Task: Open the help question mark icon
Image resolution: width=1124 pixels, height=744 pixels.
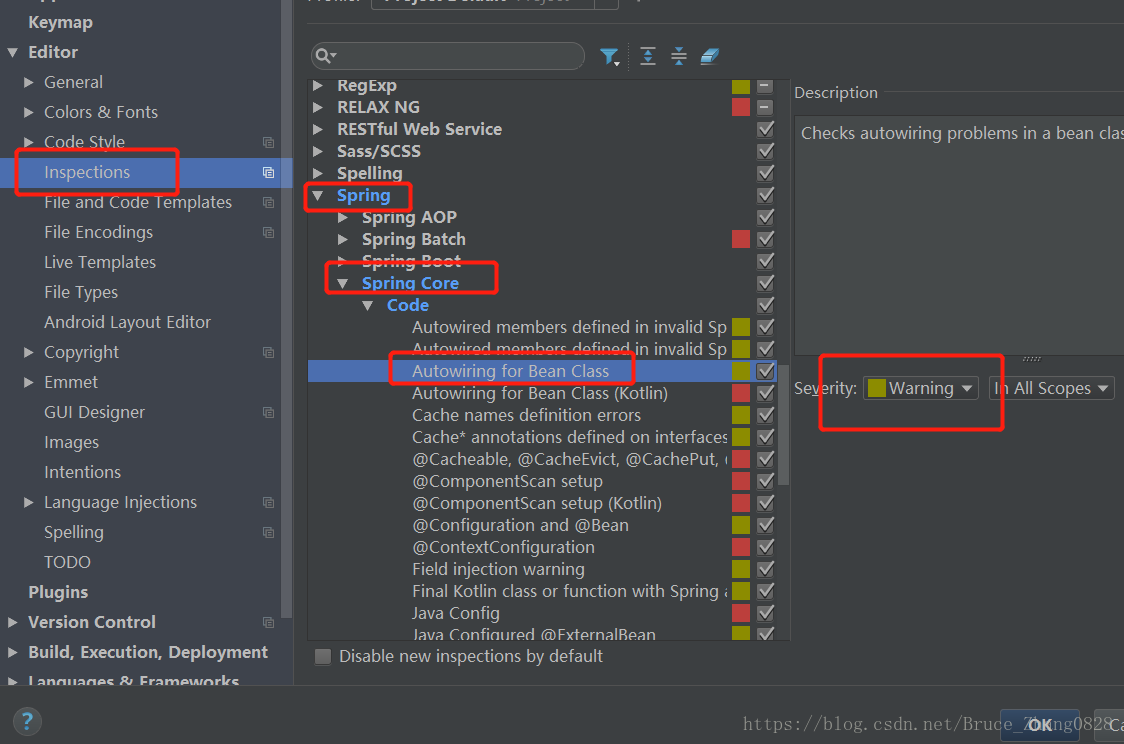Action: (x=27, y=721)
